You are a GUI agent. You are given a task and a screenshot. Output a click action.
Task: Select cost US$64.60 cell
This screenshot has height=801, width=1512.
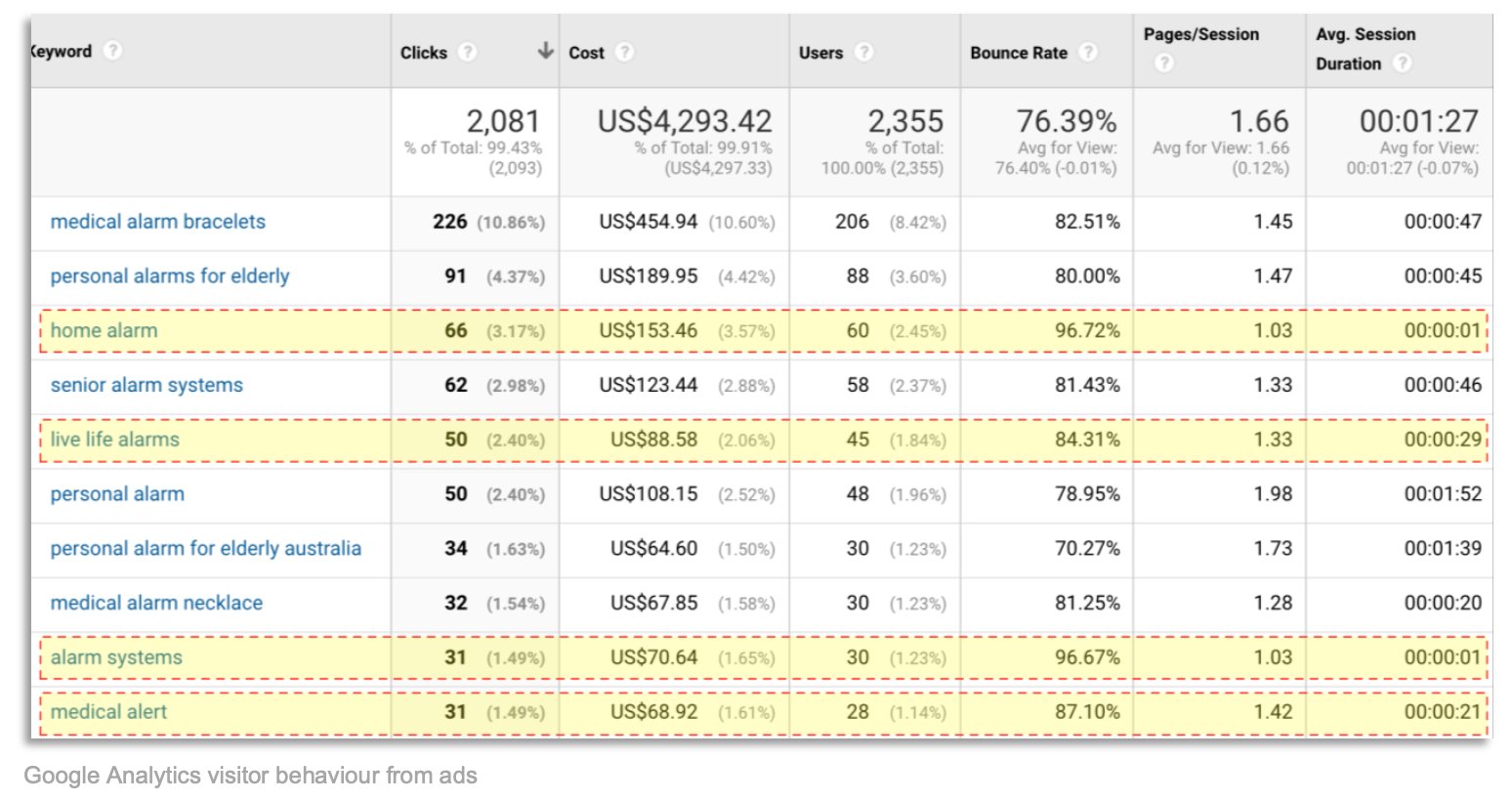click(x=654, y=549)
